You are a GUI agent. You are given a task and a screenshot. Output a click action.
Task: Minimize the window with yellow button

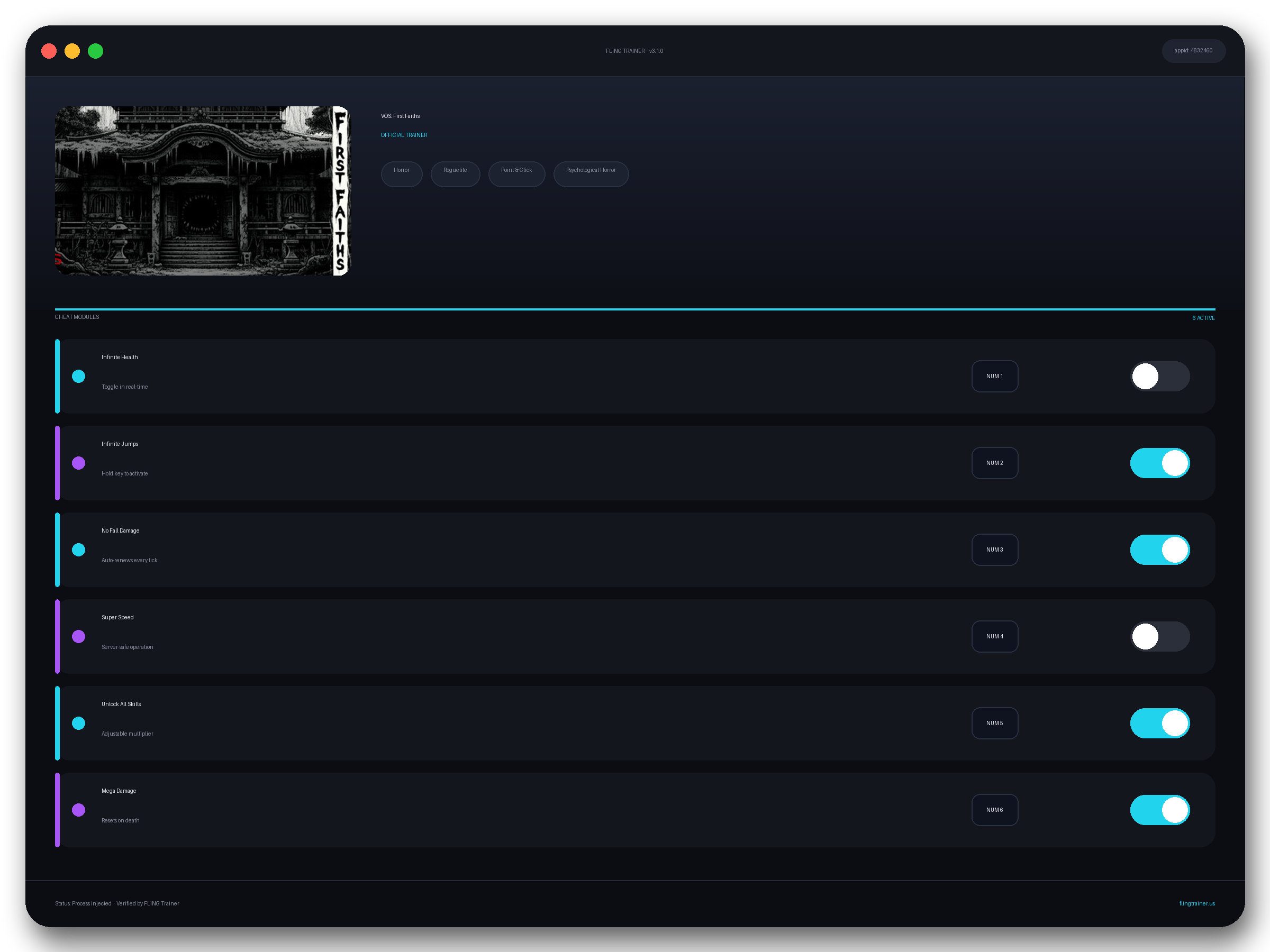click(72, 51)
